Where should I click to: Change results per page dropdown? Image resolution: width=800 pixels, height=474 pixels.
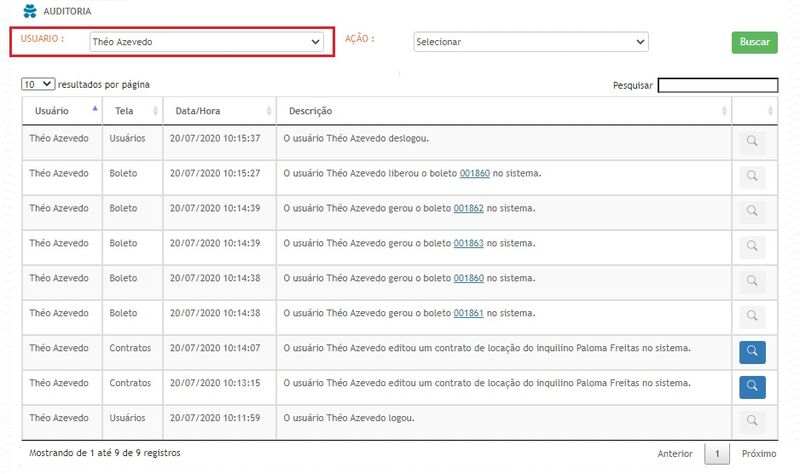[38, 85]
